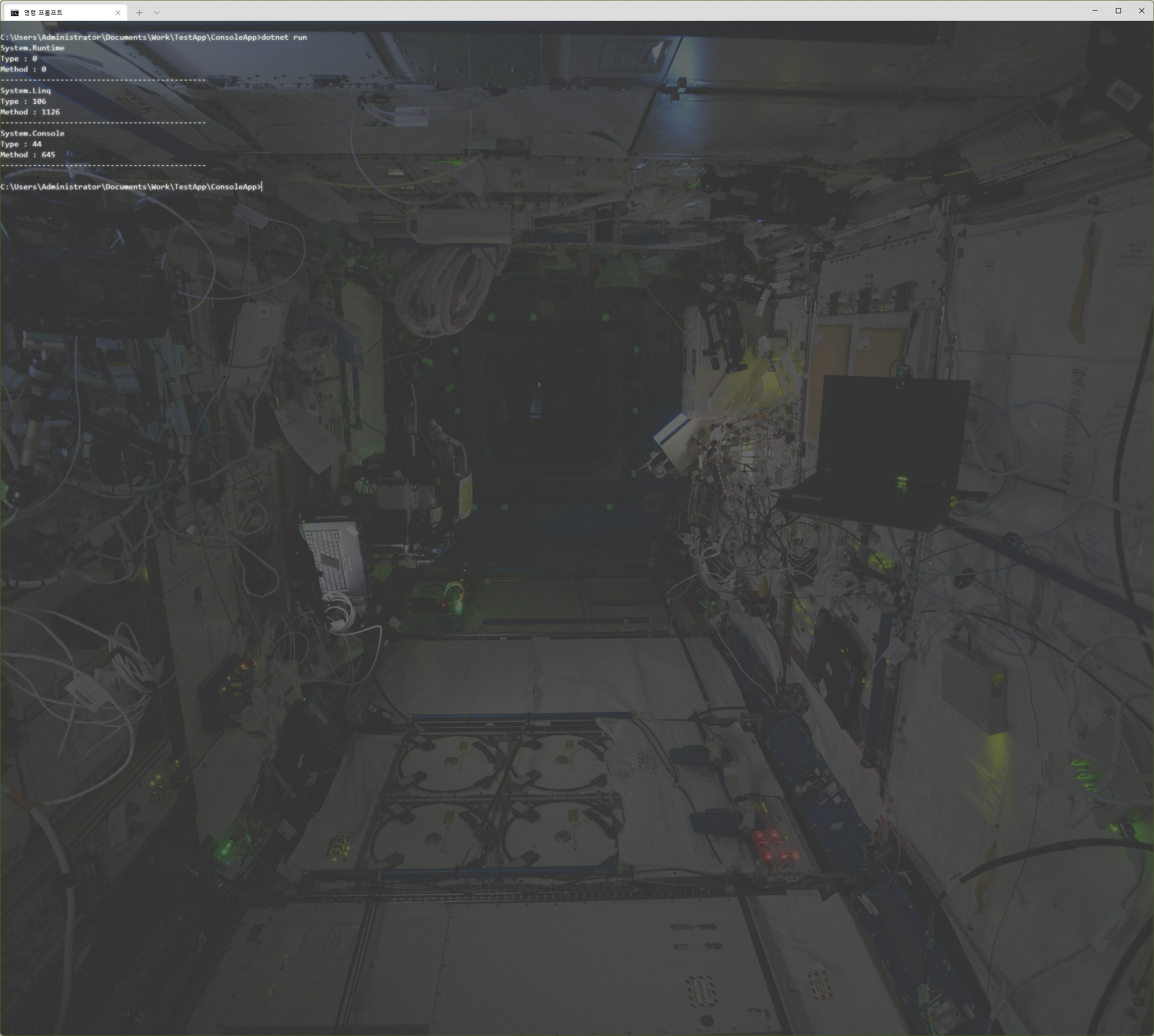Click the 'Method : 0' output line
The image size is (1154, 1036).
point(23,70)
